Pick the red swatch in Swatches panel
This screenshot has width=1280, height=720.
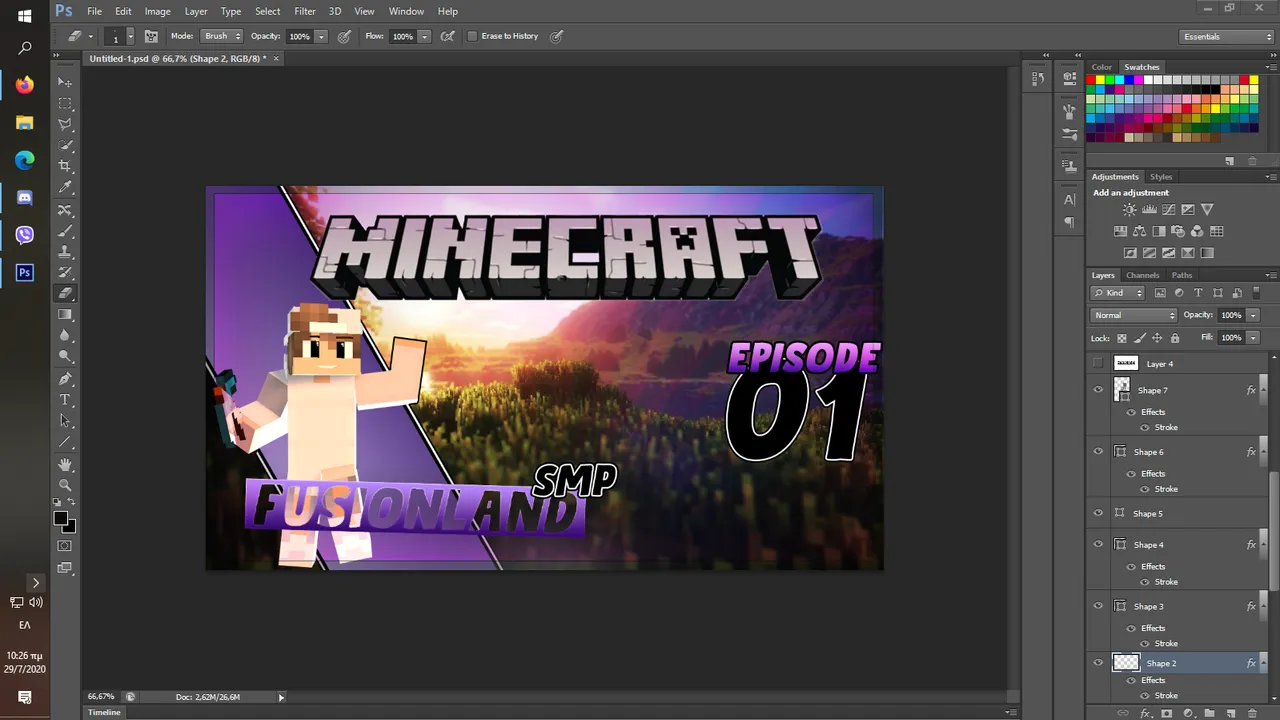click(x=1092, y=80)
